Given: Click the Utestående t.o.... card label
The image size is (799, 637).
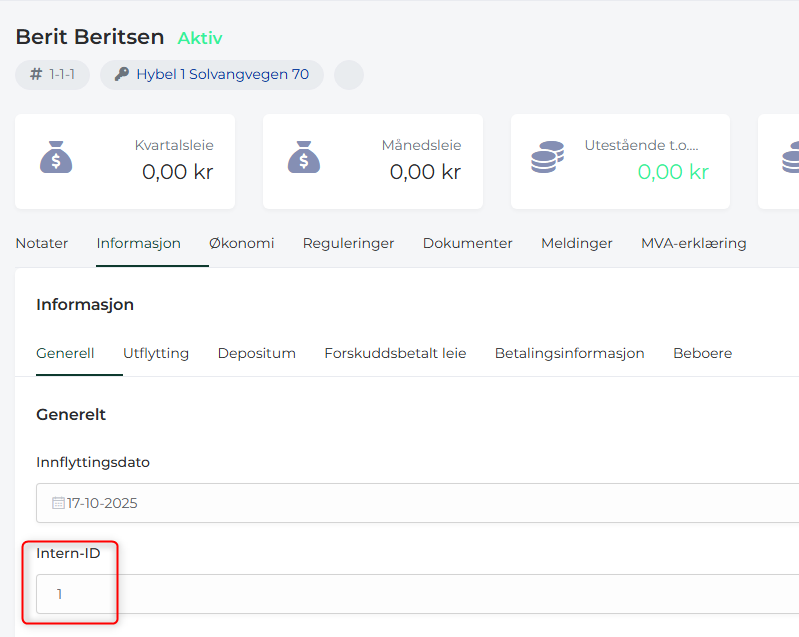Looking at the screenshot, I should point(641,145).
